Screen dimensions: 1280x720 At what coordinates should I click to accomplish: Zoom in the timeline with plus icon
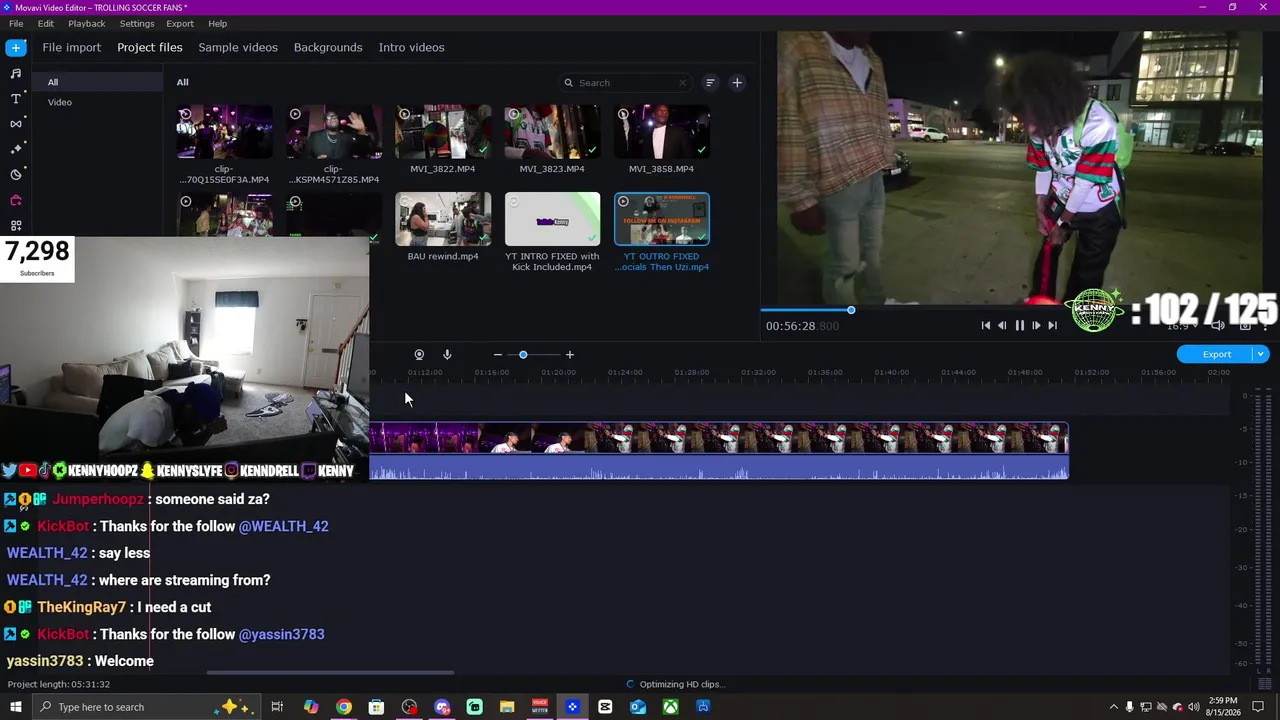pos(570,355)
